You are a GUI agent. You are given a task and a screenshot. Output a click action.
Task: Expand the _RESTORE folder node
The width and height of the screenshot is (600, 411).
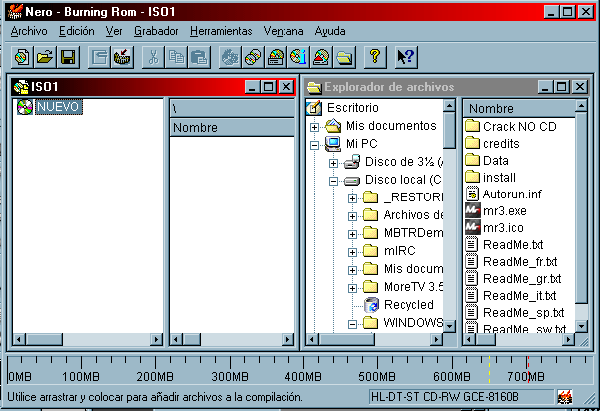352,198
